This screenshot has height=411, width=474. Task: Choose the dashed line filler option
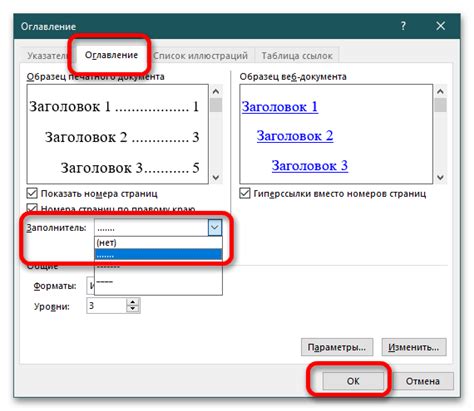click(158, 282)
